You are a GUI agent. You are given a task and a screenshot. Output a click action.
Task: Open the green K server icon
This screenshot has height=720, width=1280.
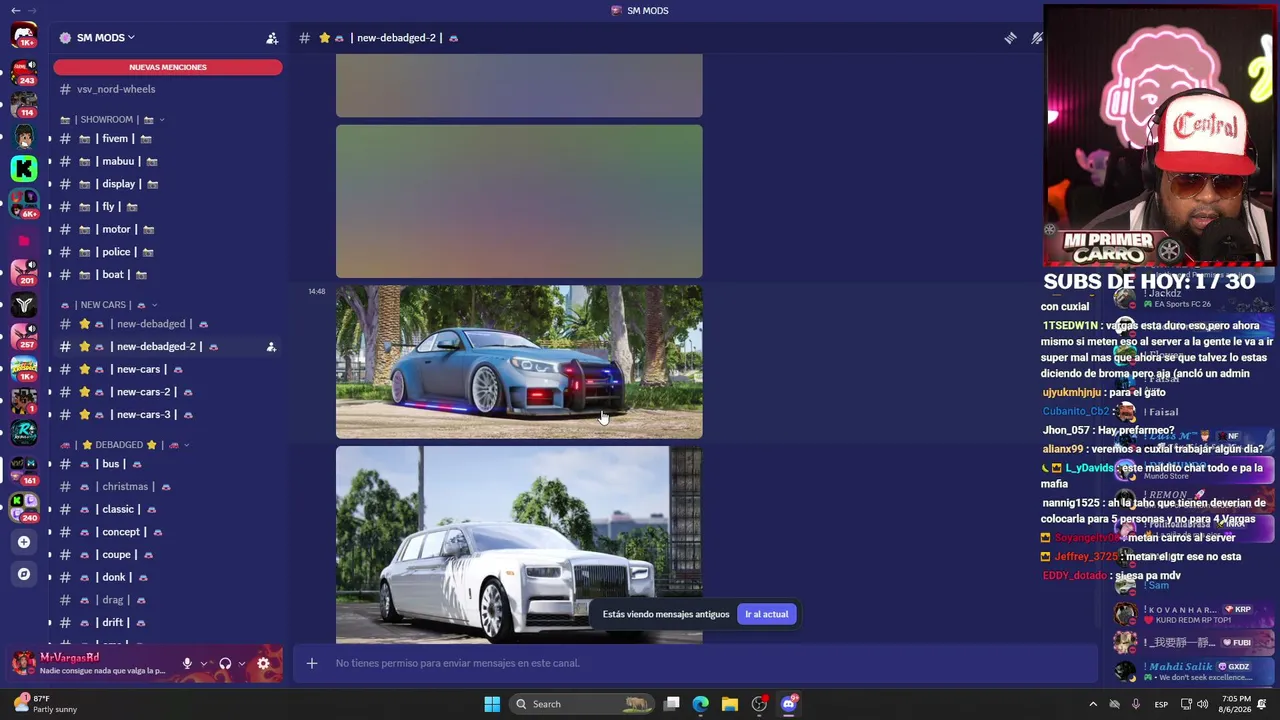click(24, 168)
